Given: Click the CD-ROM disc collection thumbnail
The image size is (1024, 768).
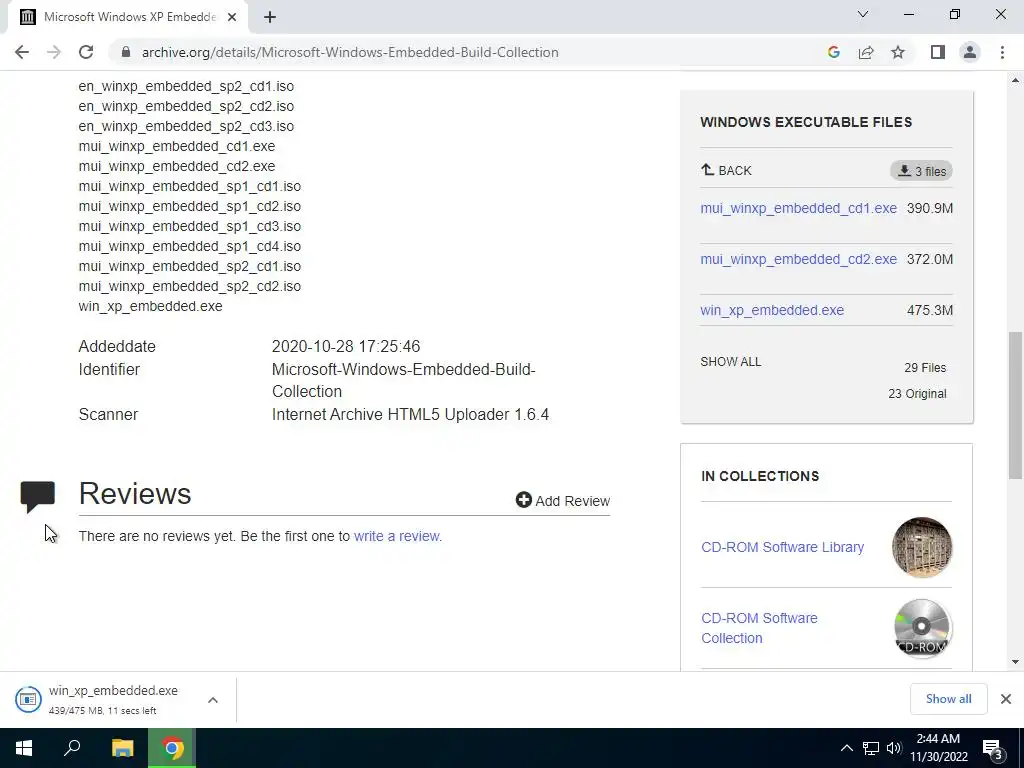Looking at the screenshot, I should coord(921,628).
